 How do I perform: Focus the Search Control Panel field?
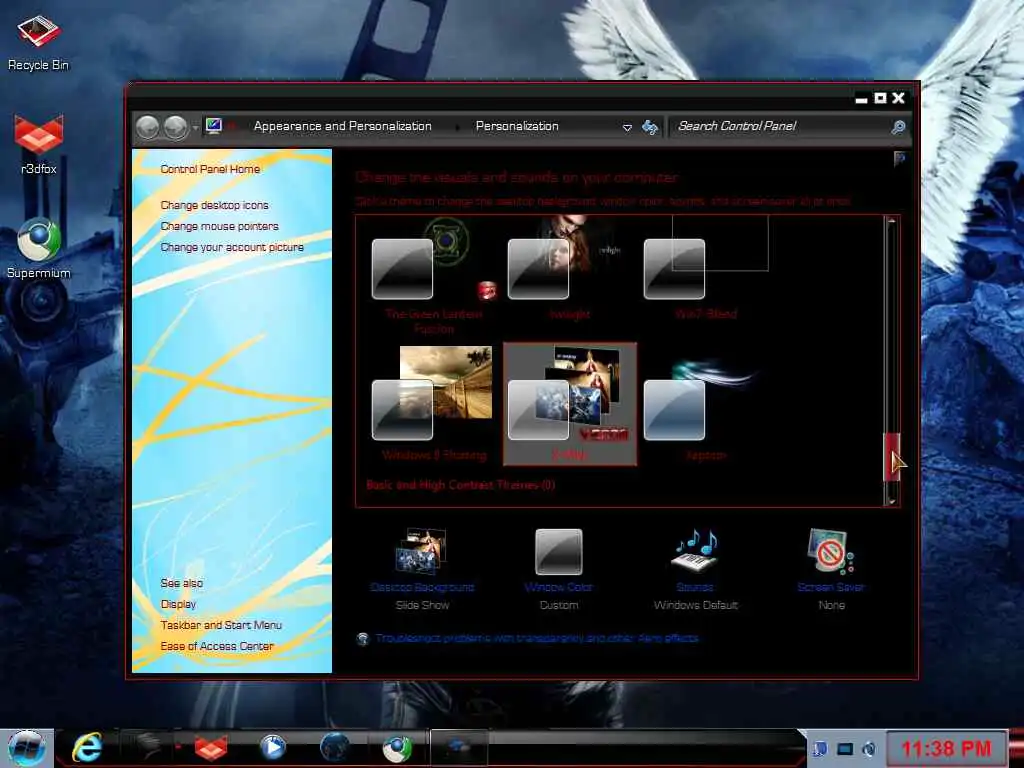pyautogui.click(x=780, y=126)
